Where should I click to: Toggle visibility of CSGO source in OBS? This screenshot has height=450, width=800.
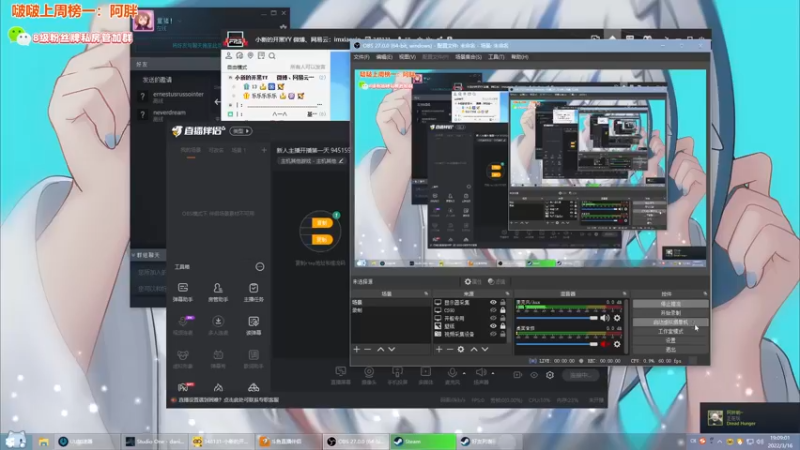(493, 310)
